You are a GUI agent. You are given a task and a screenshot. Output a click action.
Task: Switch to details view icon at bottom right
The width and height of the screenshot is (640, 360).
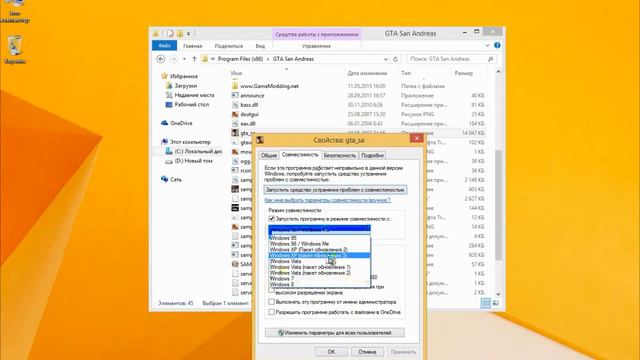point(486,303)
